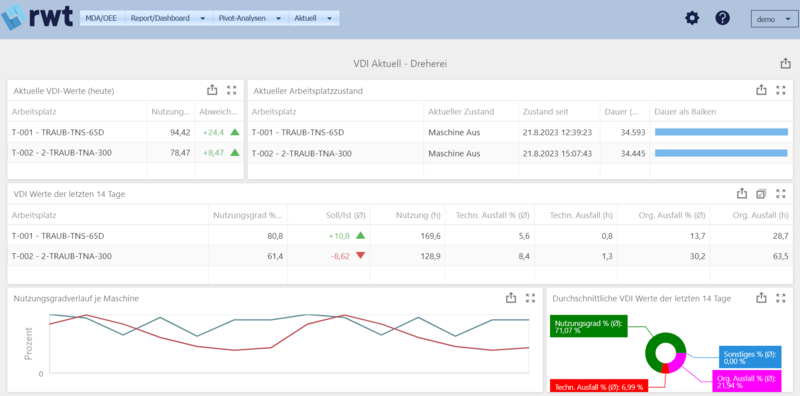
Task: Select T-002 - 2-TRAUB-TNA-300 in Arbeitsplatzzustand table
Action: coord(302,153)
